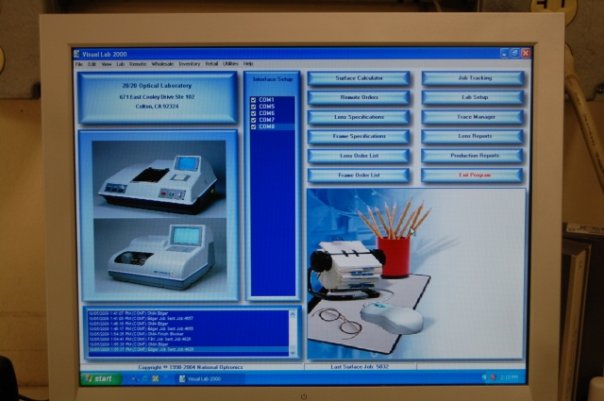The height and width of the screenshot is (401, 604).
Task: Open the Trace Manager
Action: pyautogui.click(x=473, y=117)
